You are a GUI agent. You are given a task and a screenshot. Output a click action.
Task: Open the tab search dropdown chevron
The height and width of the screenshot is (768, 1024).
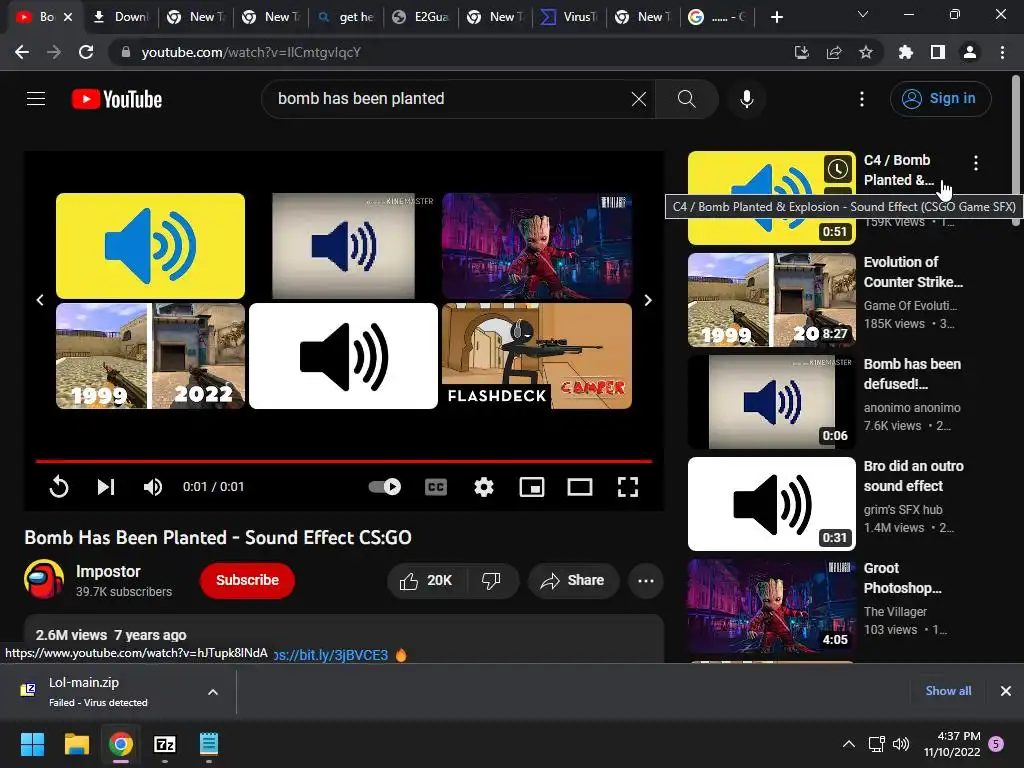[x=863, y=14]
